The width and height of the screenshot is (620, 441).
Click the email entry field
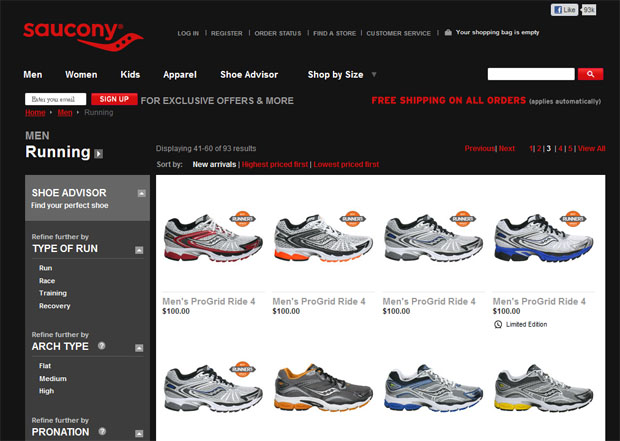55,99
